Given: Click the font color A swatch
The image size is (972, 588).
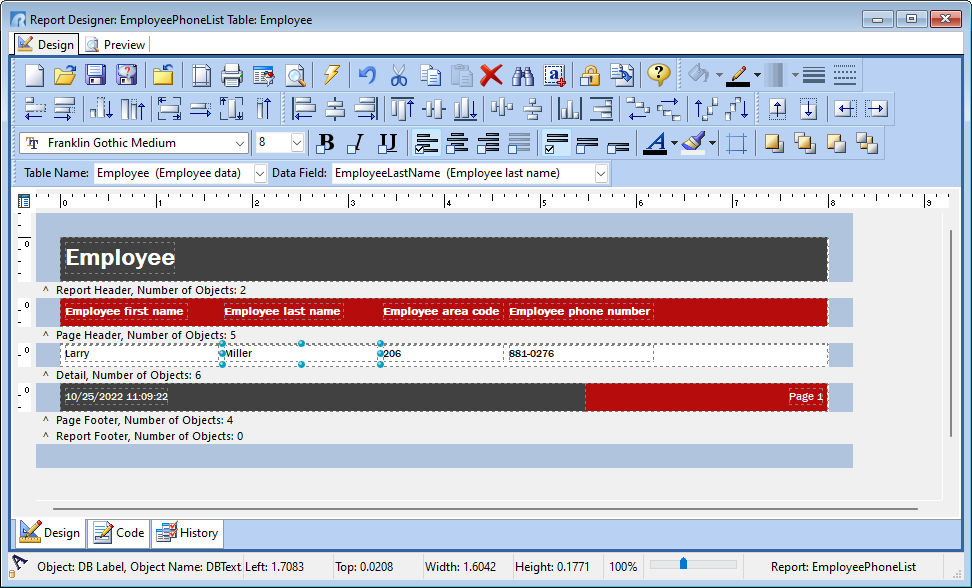Looking at the screenshot, I should tap(655, 143).
